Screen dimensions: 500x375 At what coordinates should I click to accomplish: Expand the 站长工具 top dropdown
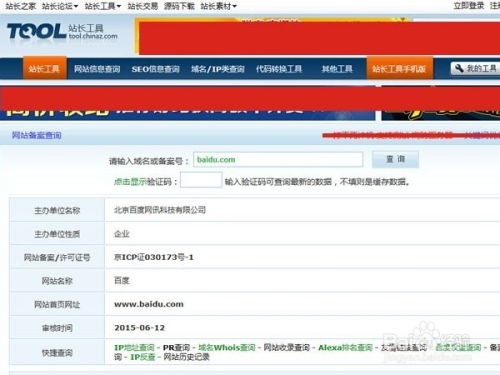point(103,6)
